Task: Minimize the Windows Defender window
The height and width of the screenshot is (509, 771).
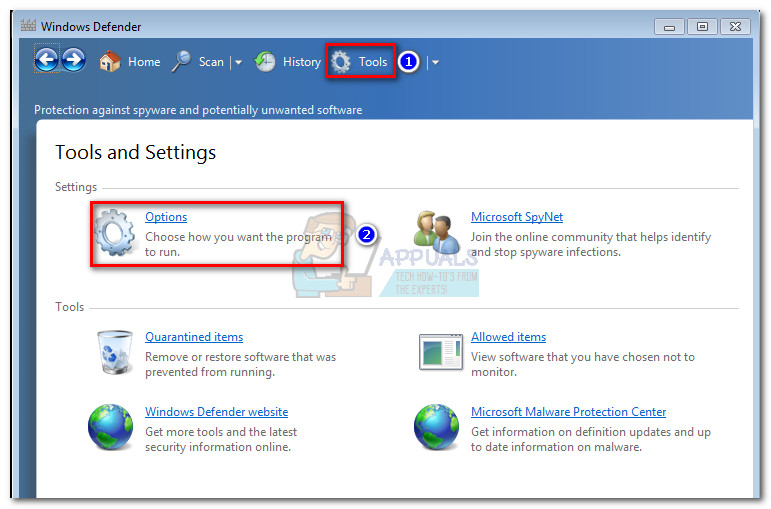Action: [669, 27]
